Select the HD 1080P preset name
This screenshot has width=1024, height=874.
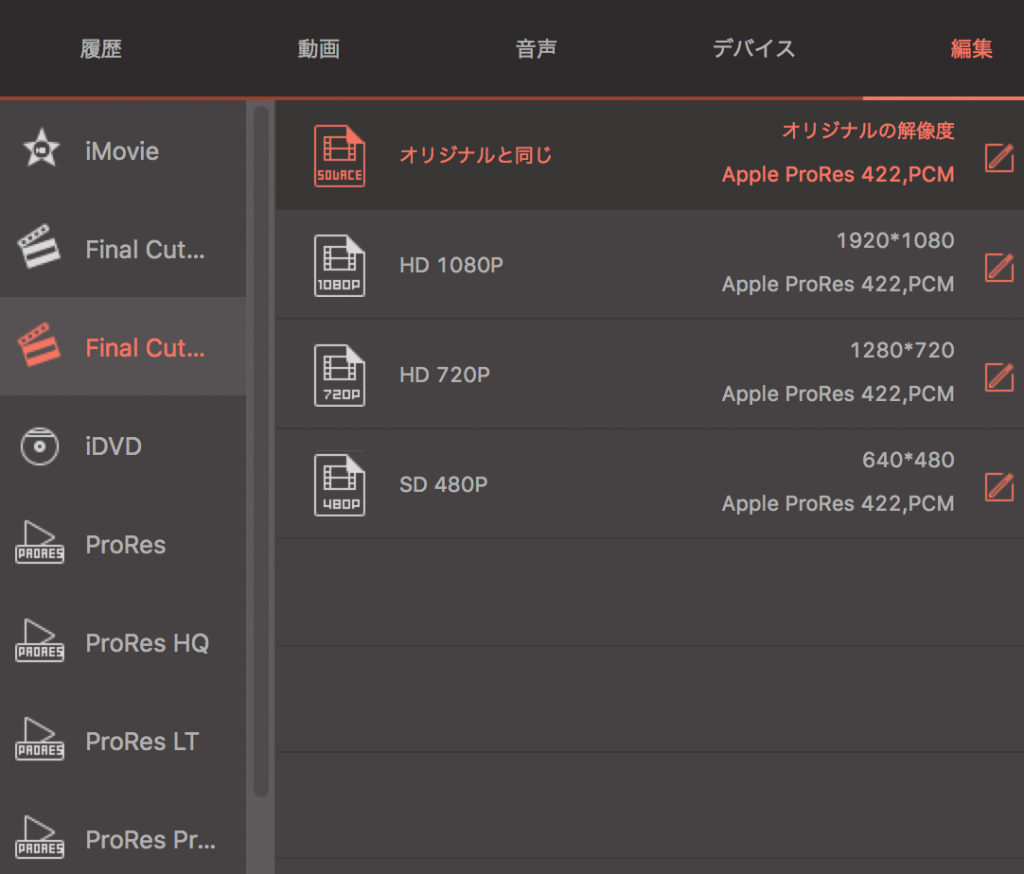point(451,265)
